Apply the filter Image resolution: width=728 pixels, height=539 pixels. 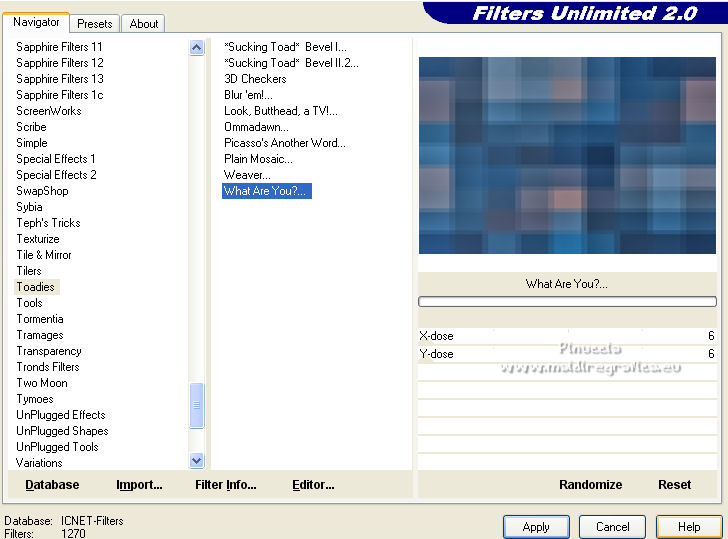tap(536, 527)
